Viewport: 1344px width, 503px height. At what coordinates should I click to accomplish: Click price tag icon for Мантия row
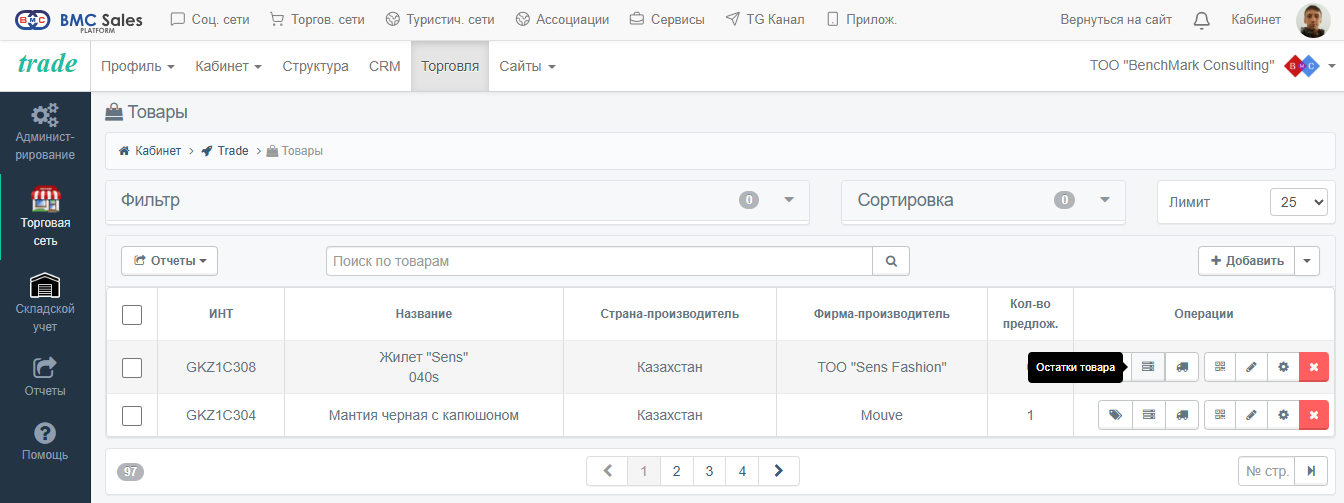click(1115, 415)
